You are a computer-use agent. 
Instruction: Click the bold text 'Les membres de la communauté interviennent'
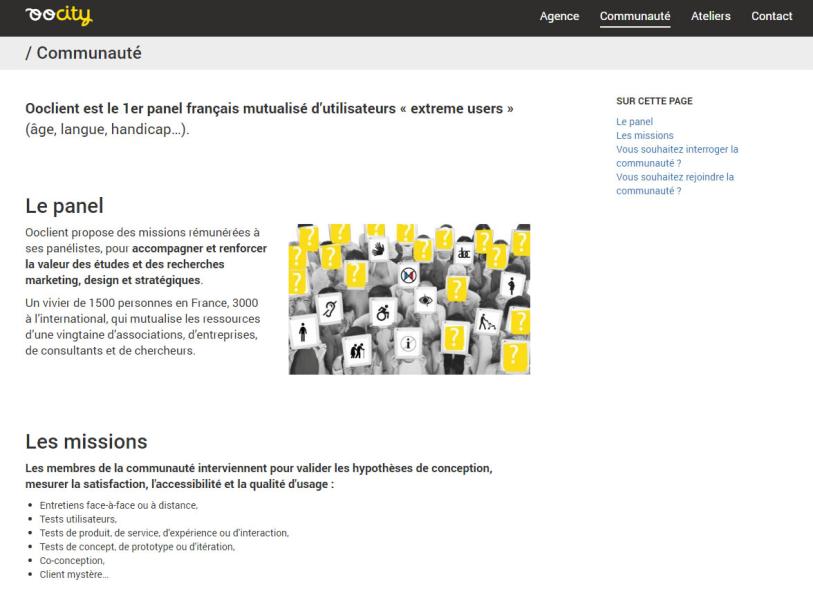pyautogui.click(x=259, y=476)
